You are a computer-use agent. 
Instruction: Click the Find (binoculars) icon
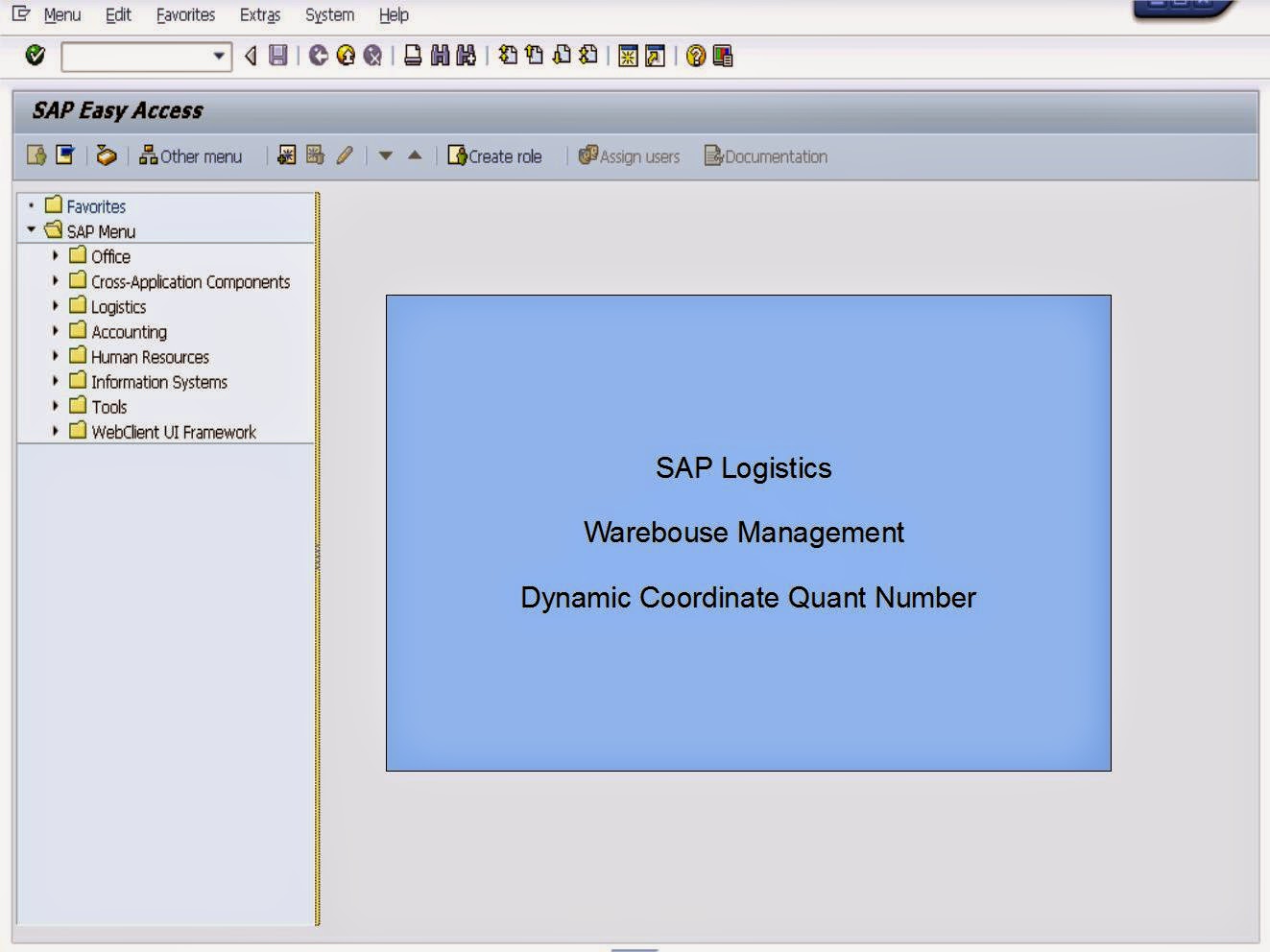point(440,56)
